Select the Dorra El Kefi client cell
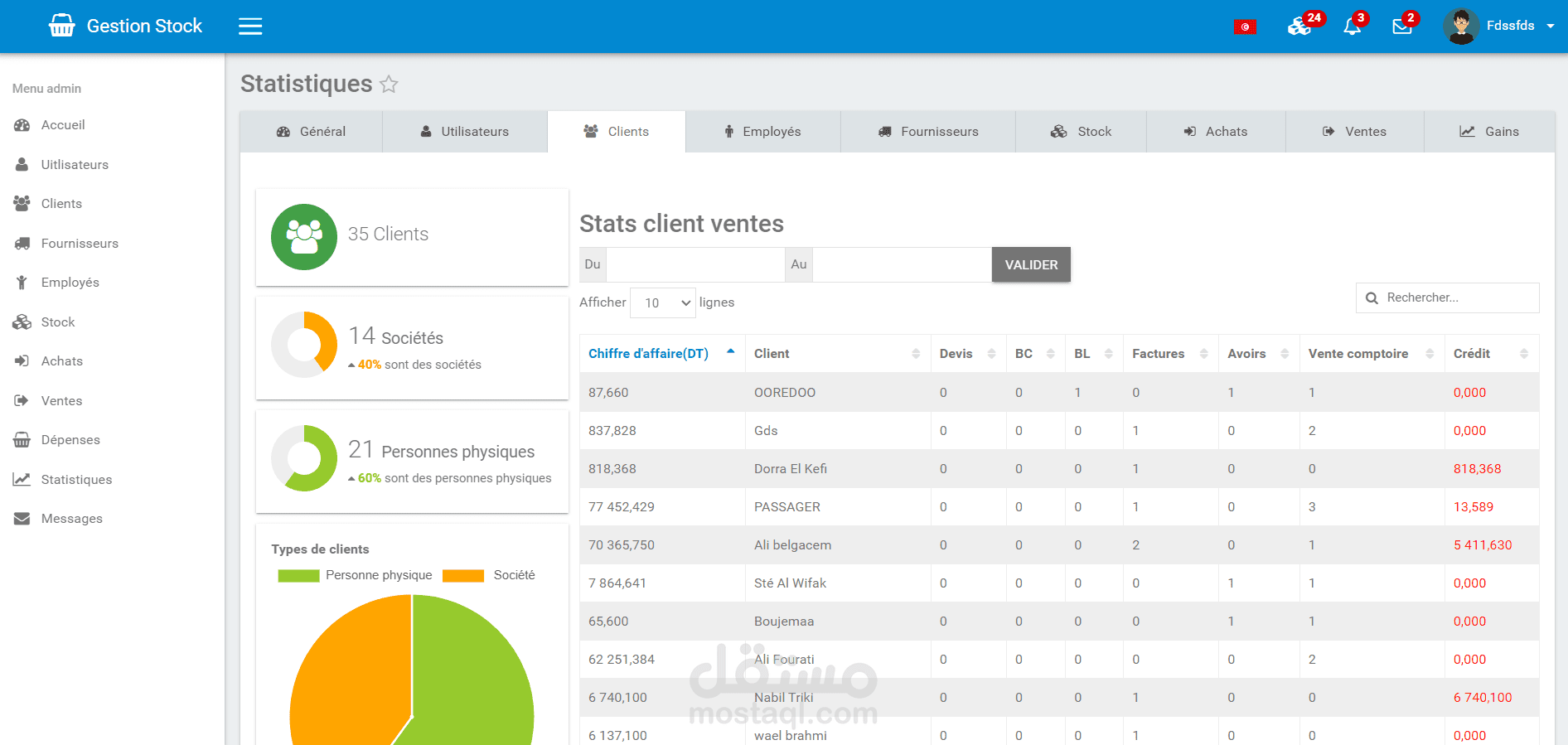 [x=838, y=469]
